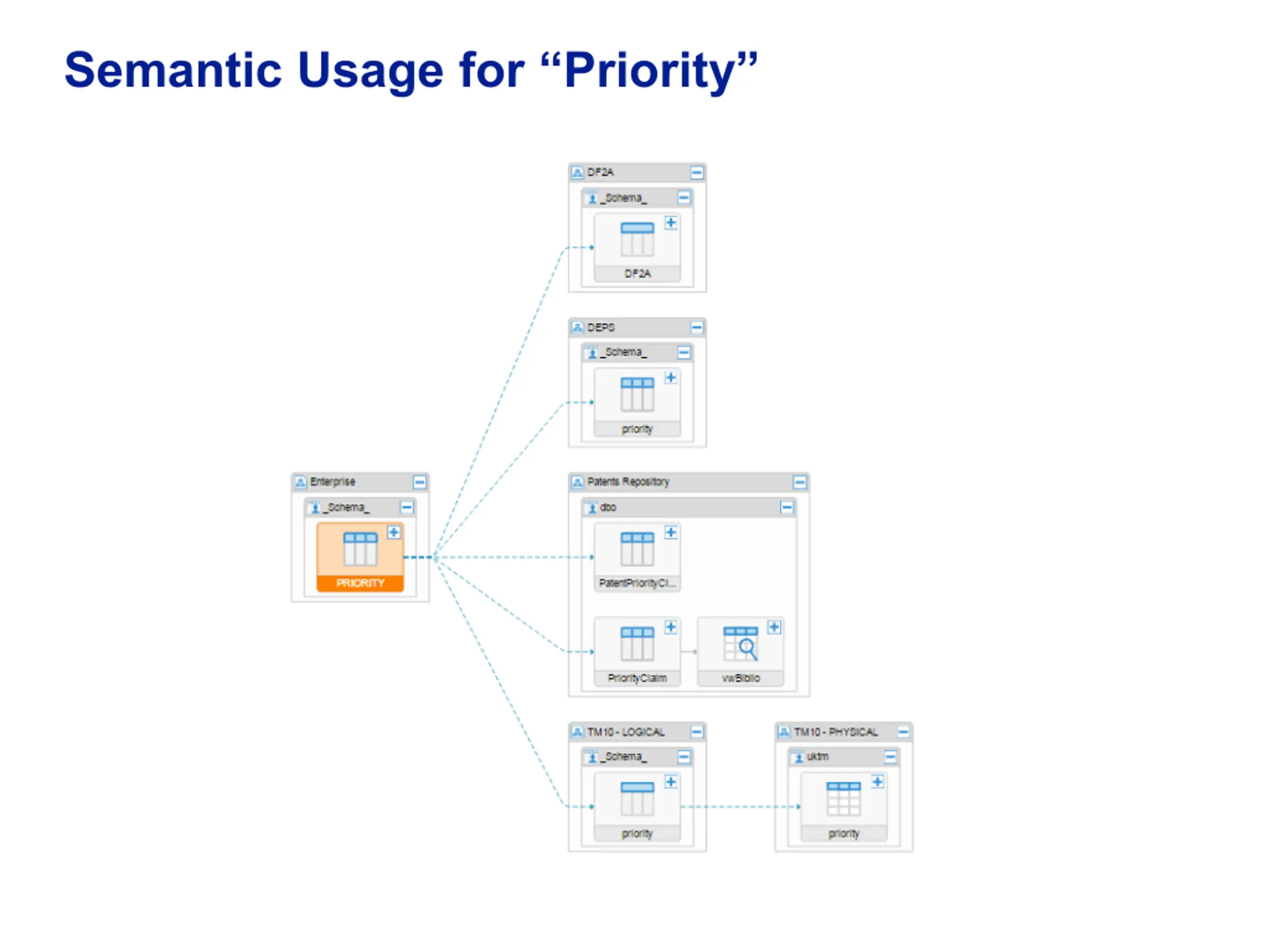Select priority table in TM10 - LOGICAL

click(x=636, y=807)
